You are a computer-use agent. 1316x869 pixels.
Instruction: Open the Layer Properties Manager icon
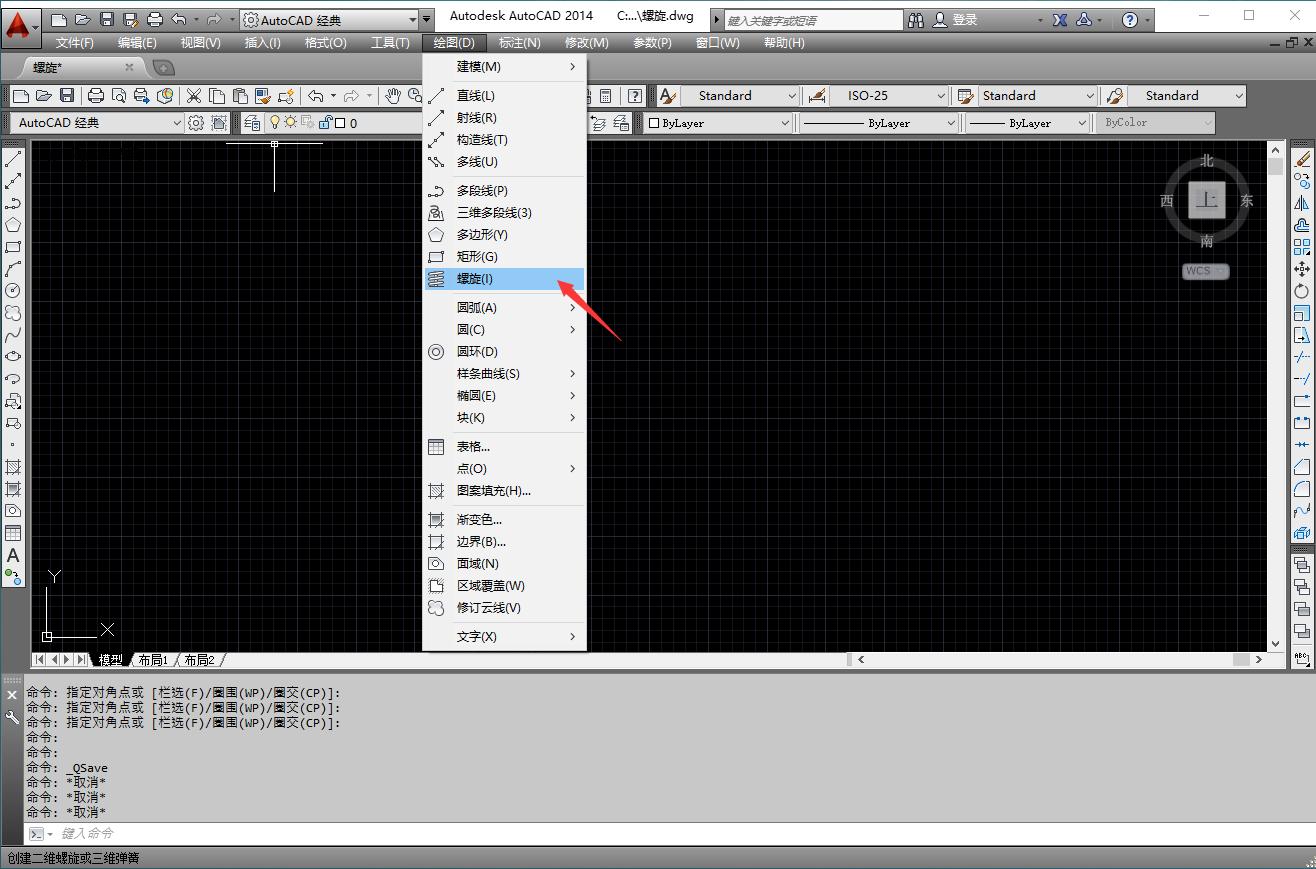(251, 123)
